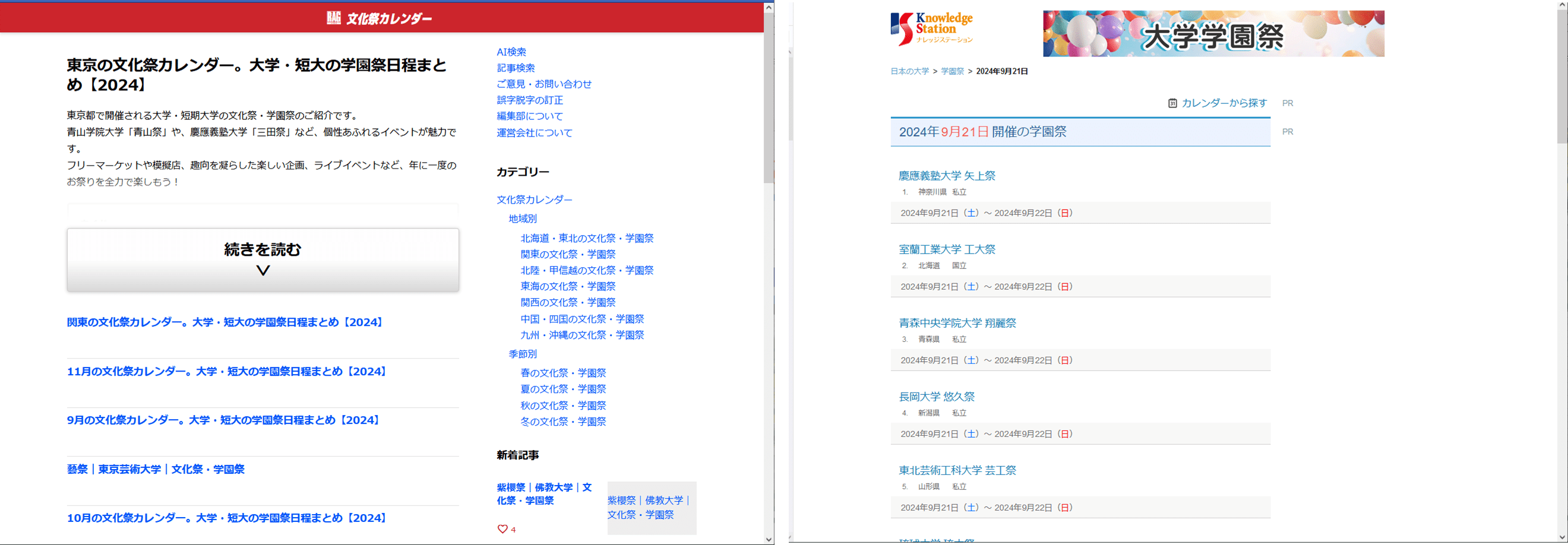The width and height of the screenshot is (1568, 545).
Task: Open 紫櫻祭｜佛教大学 bold news link
Action: 544,494
